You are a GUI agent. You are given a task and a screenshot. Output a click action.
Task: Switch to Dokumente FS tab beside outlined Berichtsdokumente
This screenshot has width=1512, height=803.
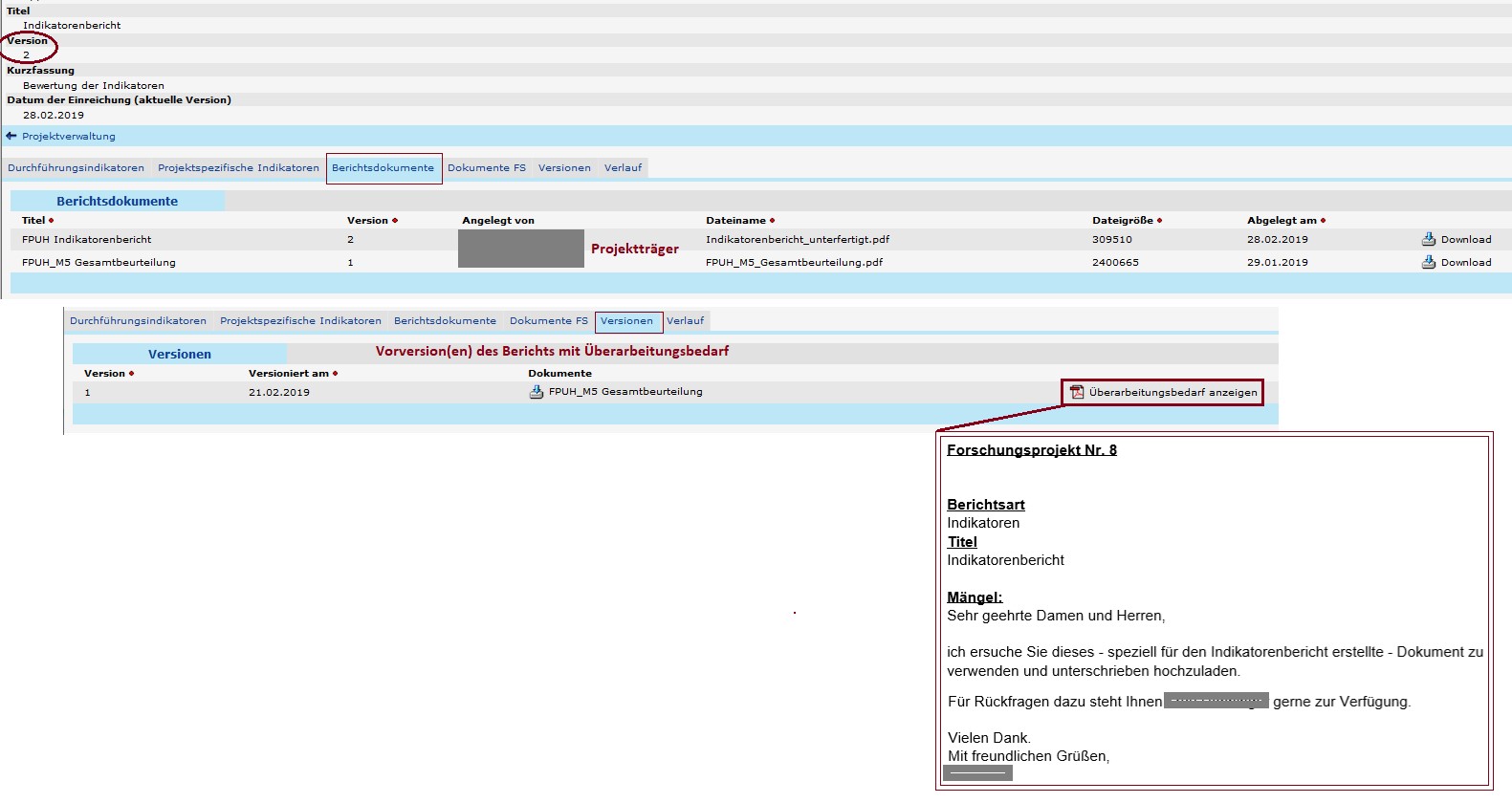486,168
